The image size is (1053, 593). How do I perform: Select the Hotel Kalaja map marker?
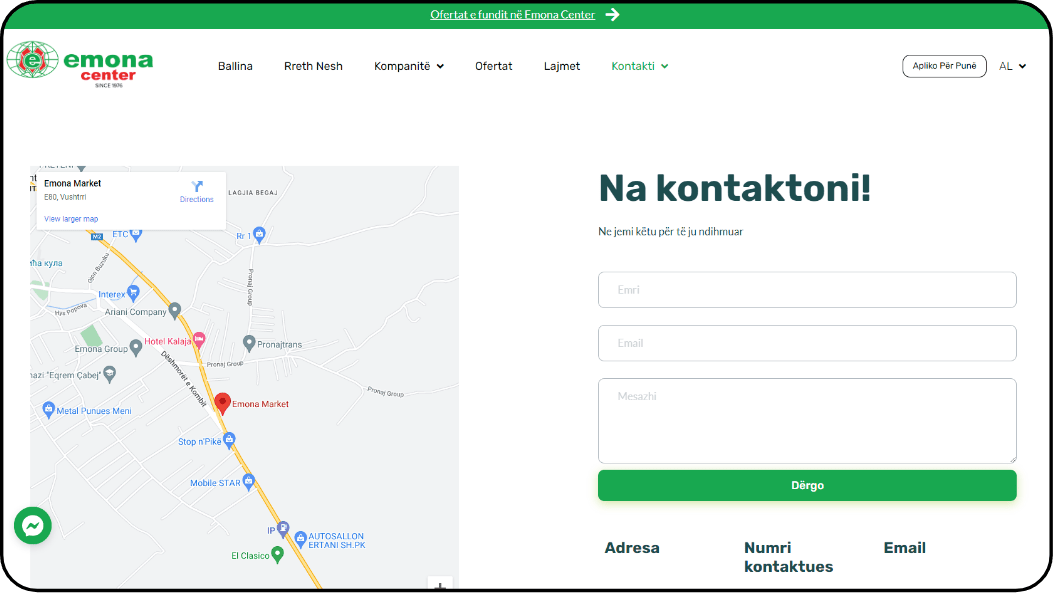click(x=199, y=341)
